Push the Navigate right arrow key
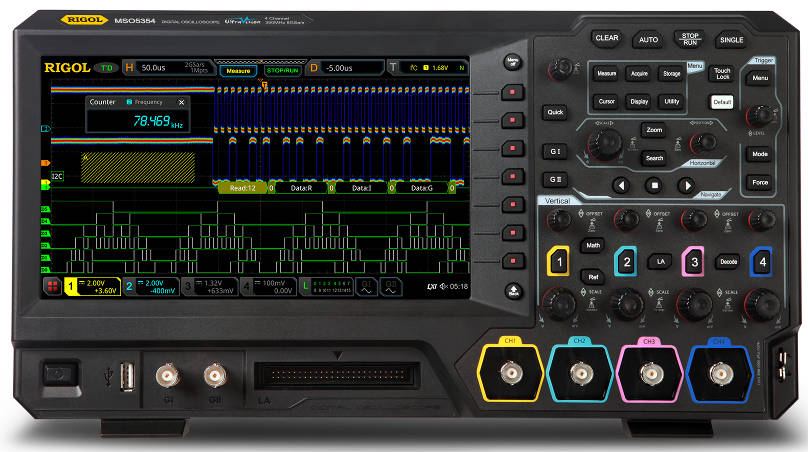The height and width of the screenshot is (452, 808). [686, 186]
